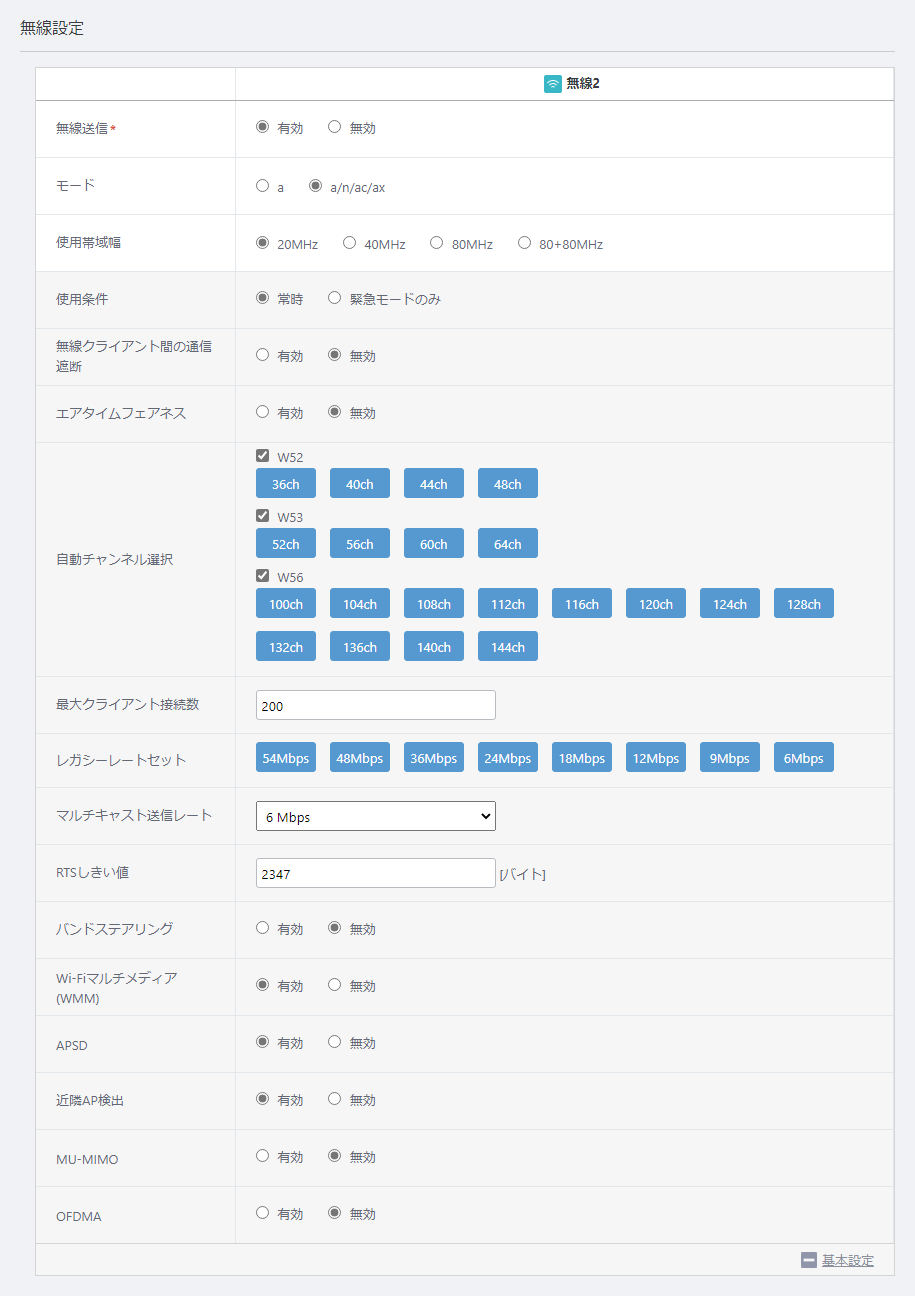Toggle the 18Mbps legacy rate
This screenshot has width=915, height=1296.
pos(582,757)
